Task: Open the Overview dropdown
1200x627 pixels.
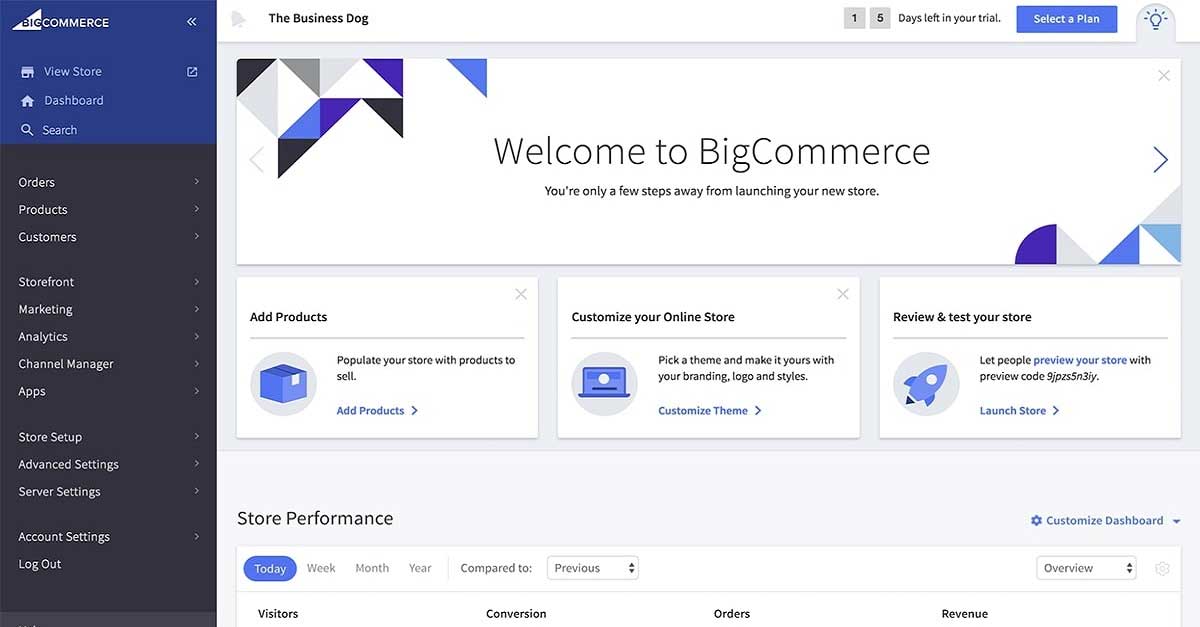Action: 1086,568
